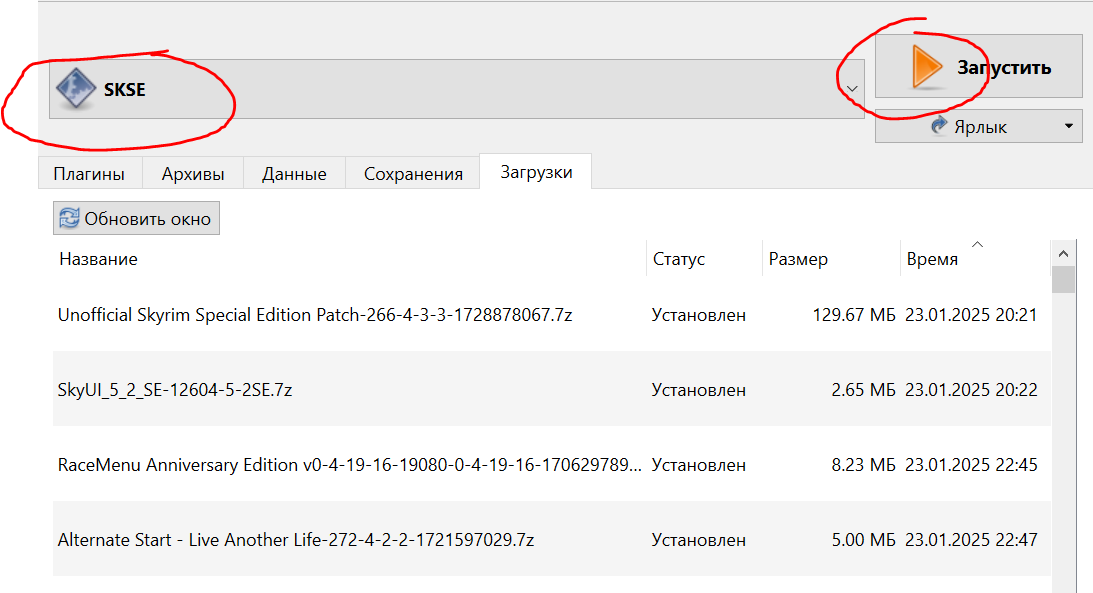Select the SkyUI_5_2_SE download row
The width and height of the screenshot is (1093, 593).
point(175,390)
